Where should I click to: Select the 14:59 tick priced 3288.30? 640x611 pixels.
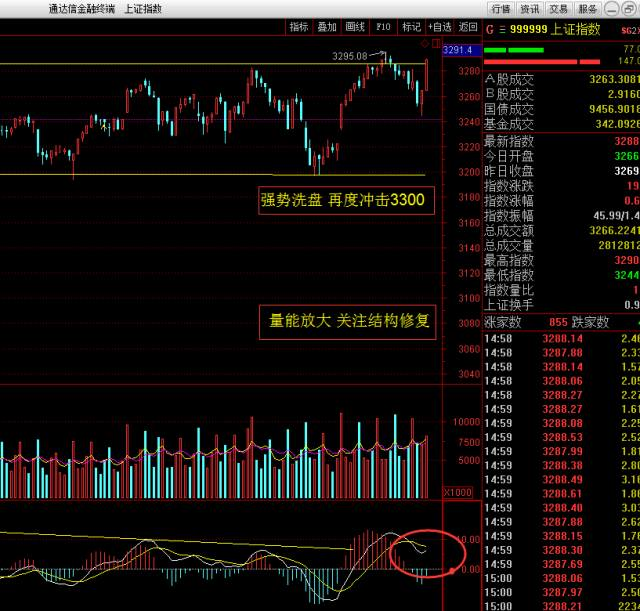(562, 550)
